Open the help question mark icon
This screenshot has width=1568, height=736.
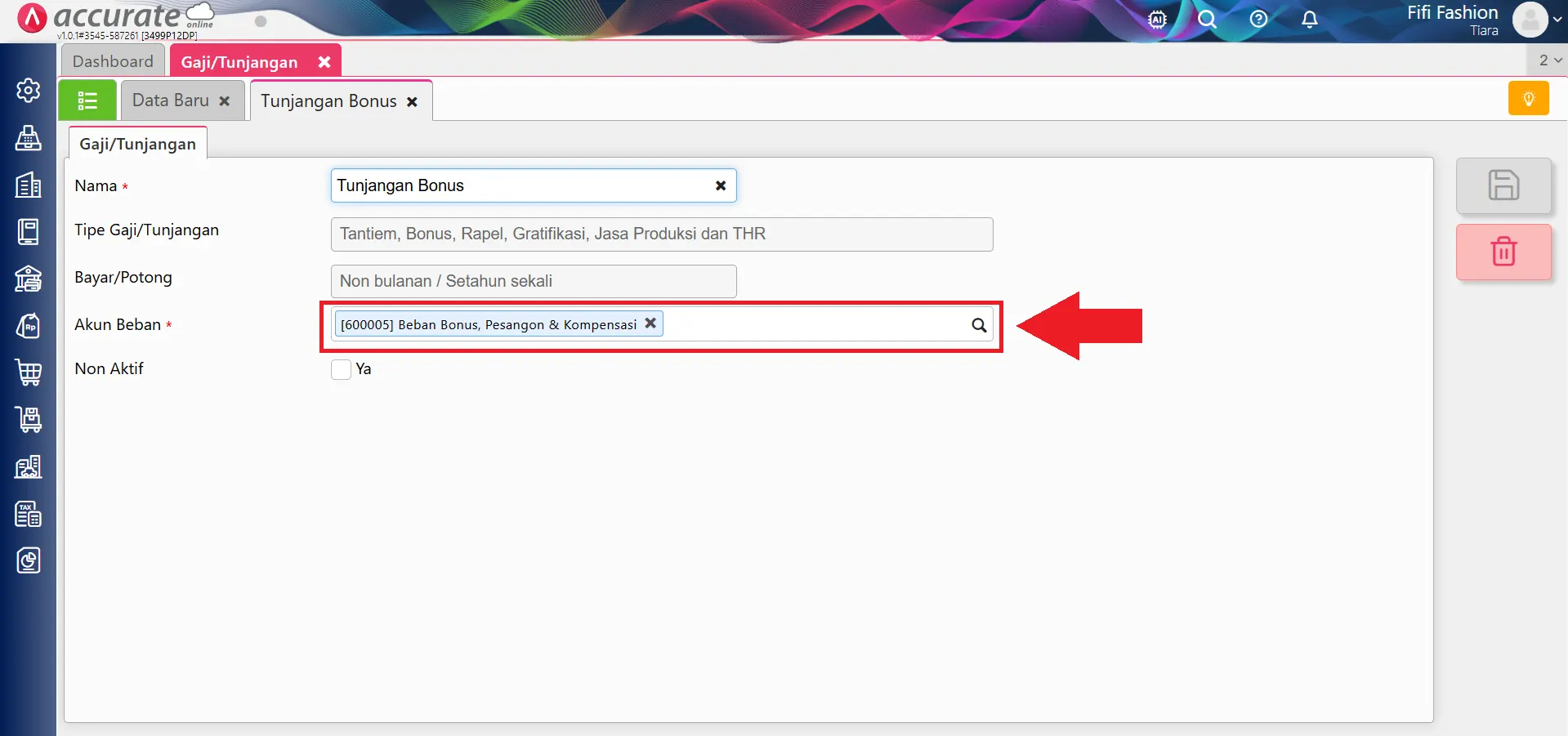(x=1258, y=20)
